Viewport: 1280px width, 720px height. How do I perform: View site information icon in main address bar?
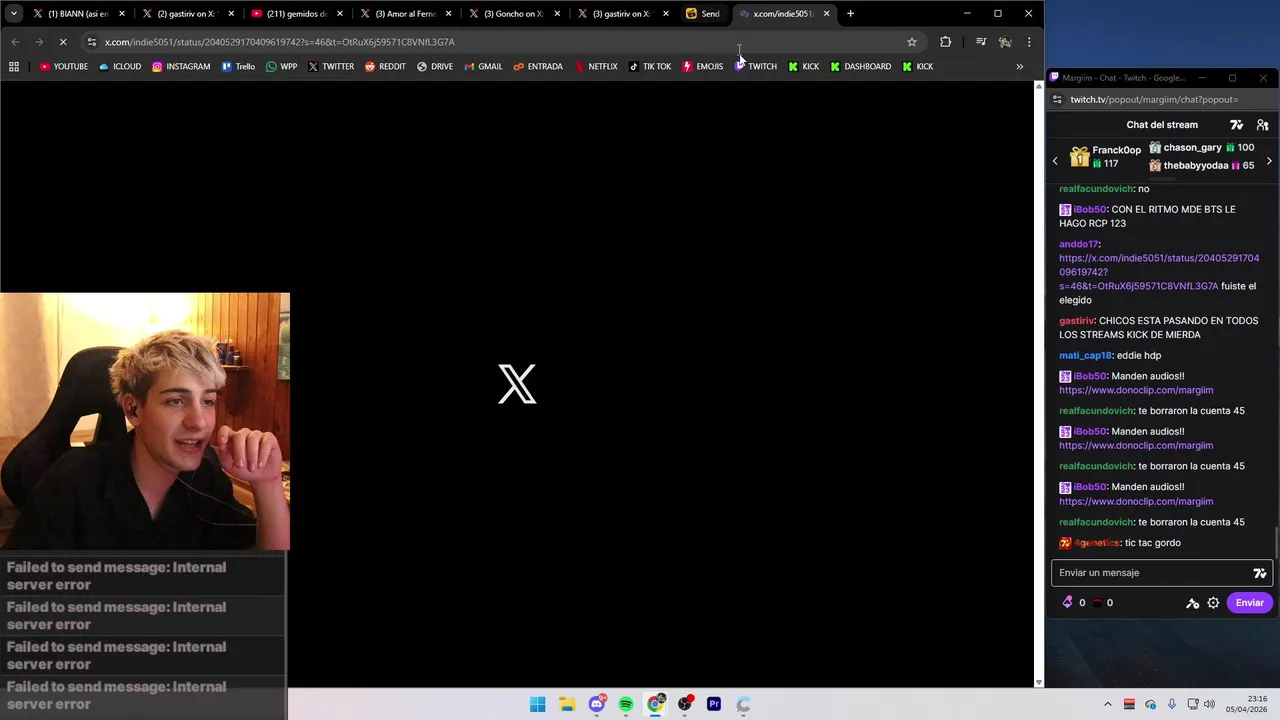tap(91, 42)
